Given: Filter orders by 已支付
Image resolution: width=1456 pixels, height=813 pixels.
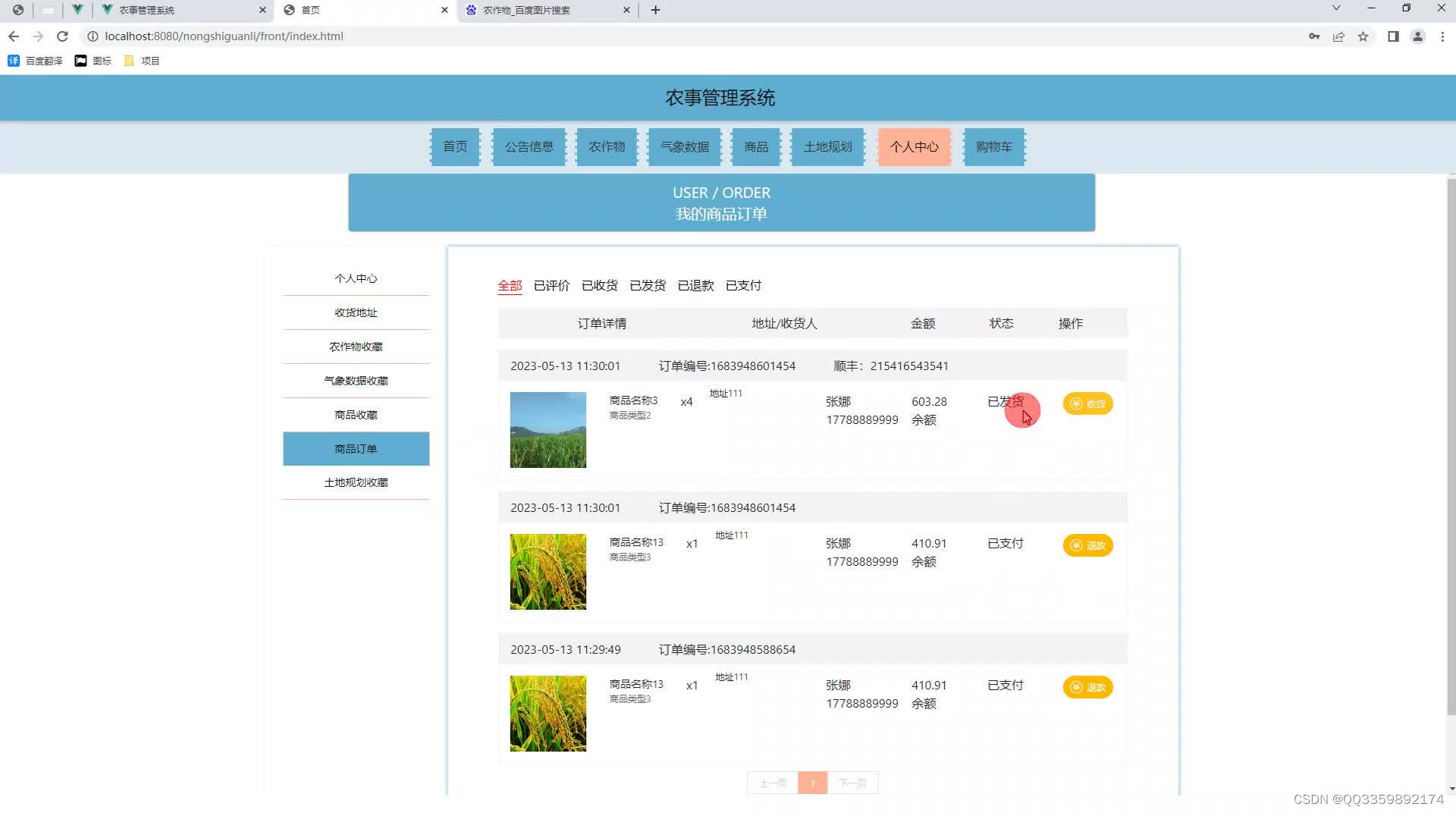Looking at the screenshot, I should click(743, 286).
